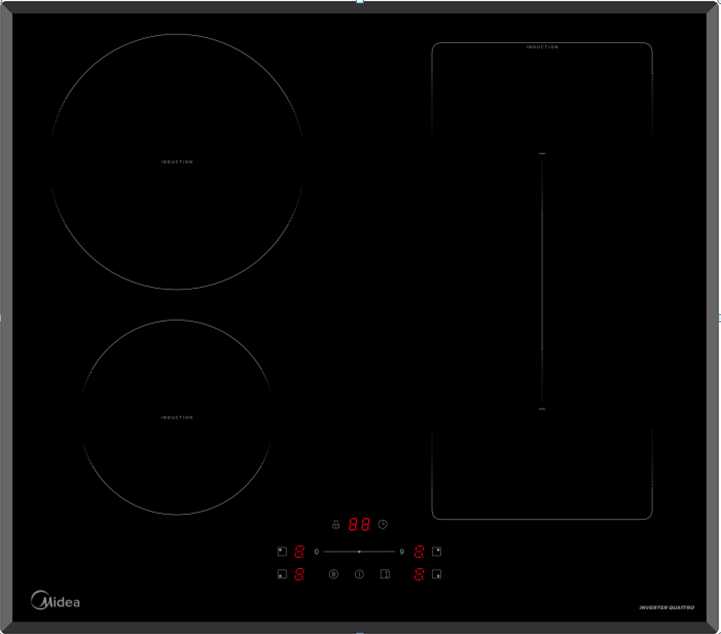
Task: Click the large round induction zone center
Action: (x=177, y=162)
